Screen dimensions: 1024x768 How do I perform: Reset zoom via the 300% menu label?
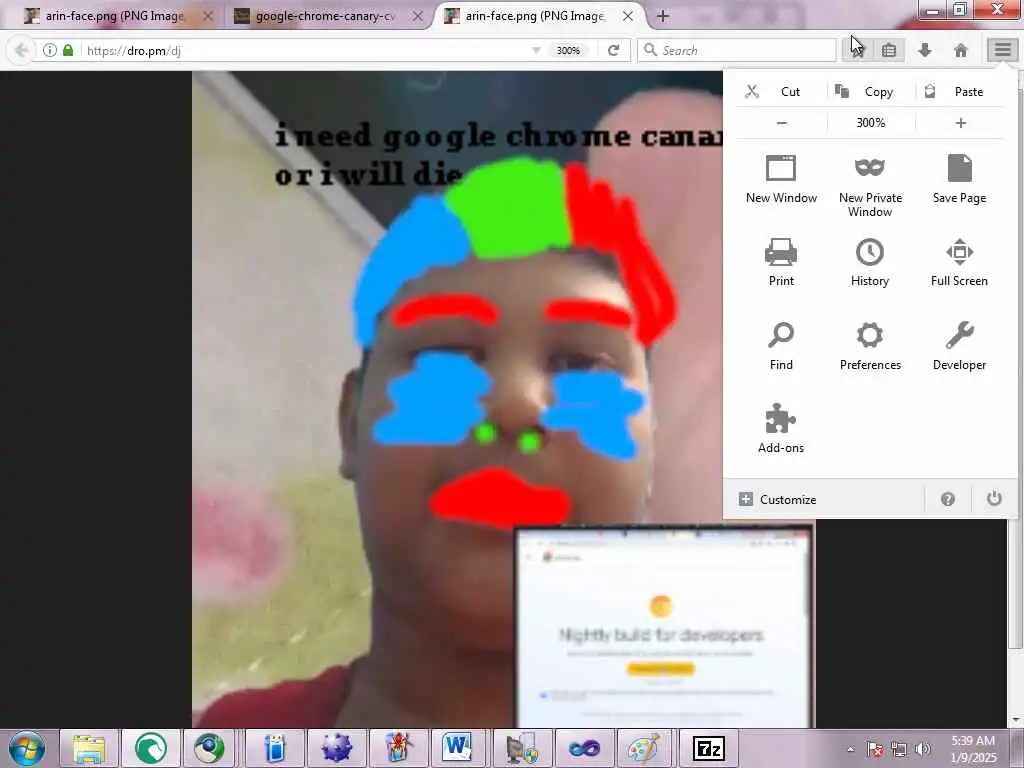coord(871,123)
